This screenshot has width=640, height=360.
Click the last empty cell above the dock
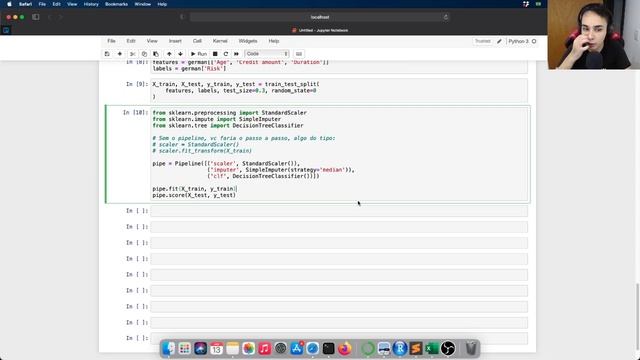click(339, 338)
